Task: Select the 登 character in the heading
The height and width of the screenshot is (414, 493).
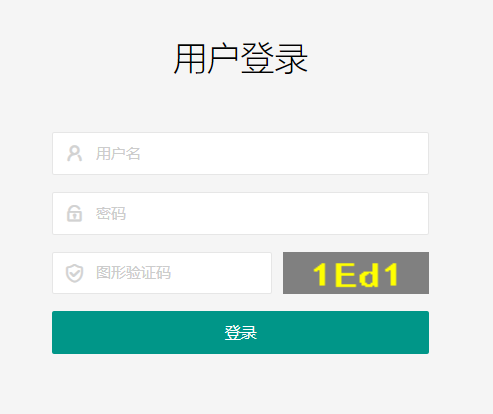Action: (257, 59)
